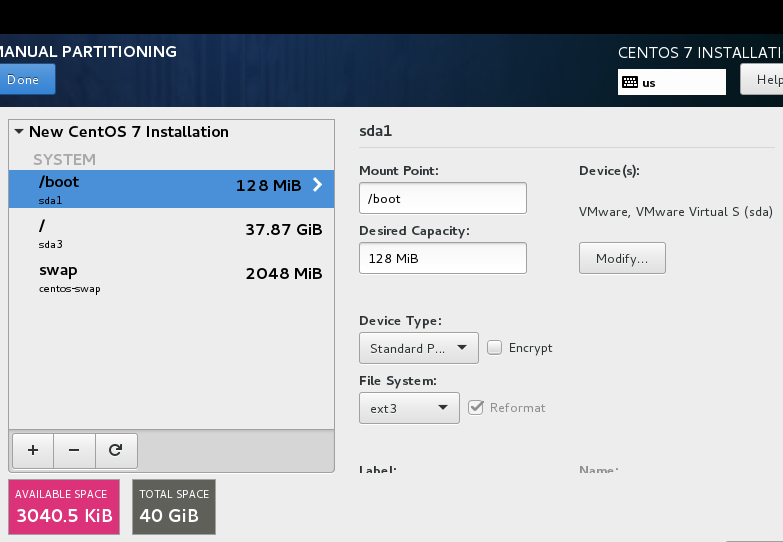
Task: Click the Total Space 40 GiB box
Action: pos(174,507)
